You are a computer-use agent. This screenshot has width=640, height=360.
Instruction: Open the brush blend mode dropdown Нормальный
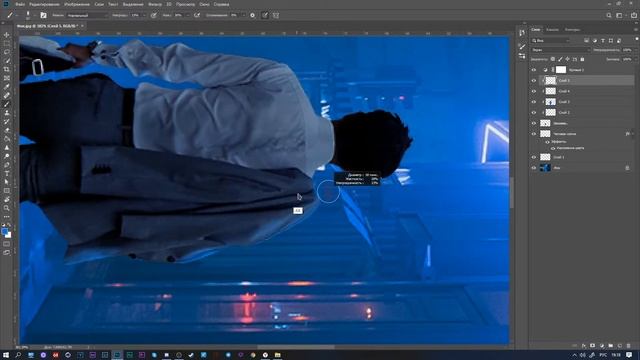[86, 15]
